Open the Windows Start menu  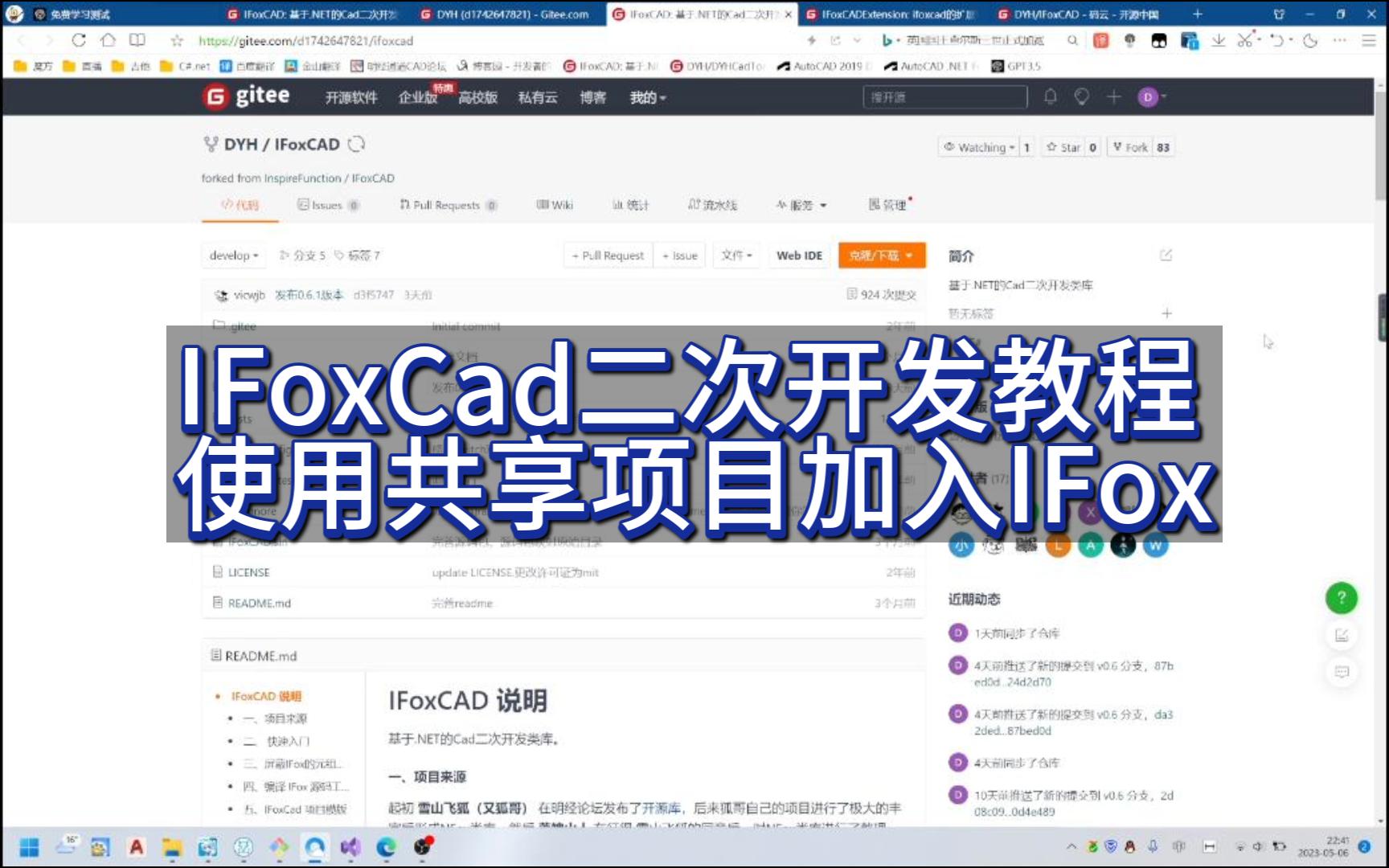[x=29, y=847]
